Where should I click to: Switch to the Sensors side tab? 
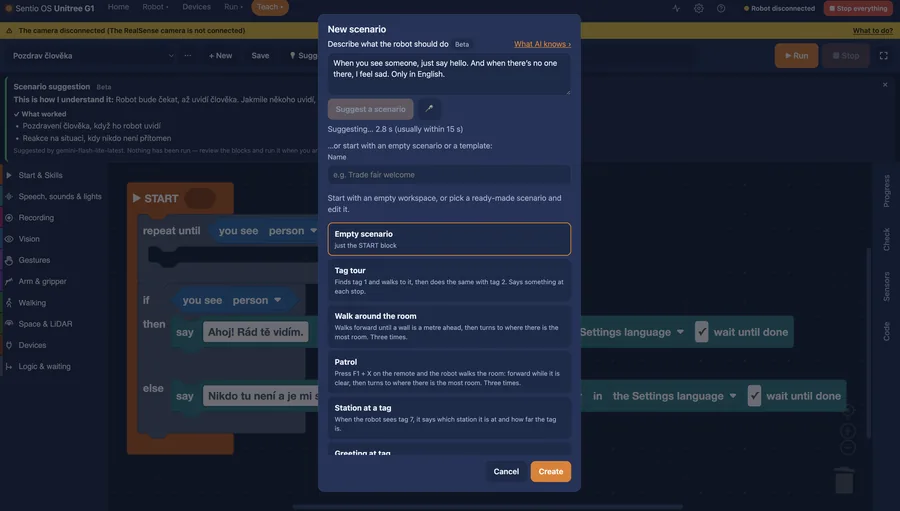886,287
